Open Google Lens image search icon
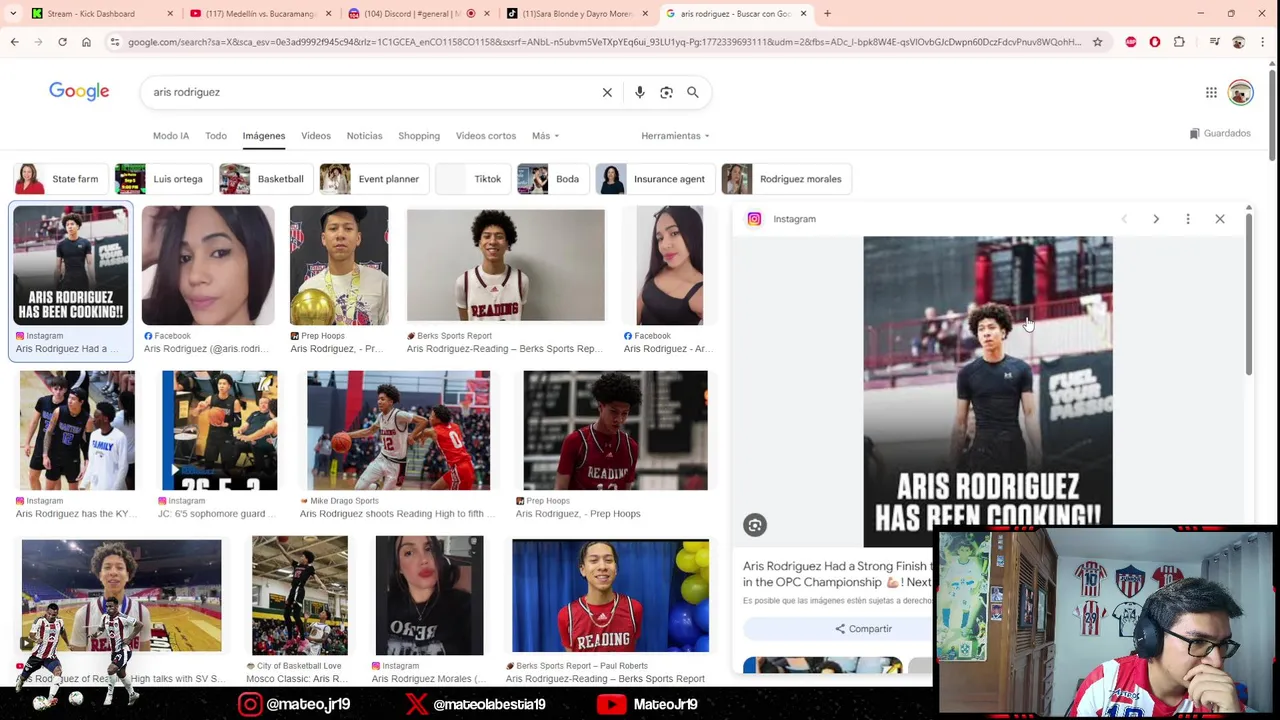 [x=666, y=92]
